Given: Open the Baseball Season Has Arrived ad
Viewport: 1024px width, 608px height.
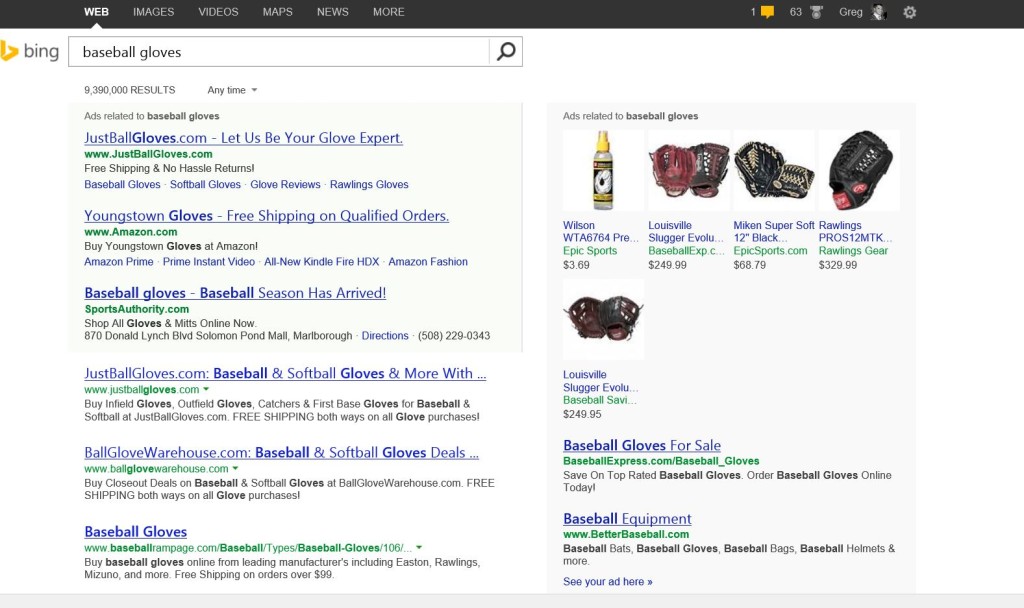Looking at the screenshot, I should pyautogui.click(x=235, y=293).
